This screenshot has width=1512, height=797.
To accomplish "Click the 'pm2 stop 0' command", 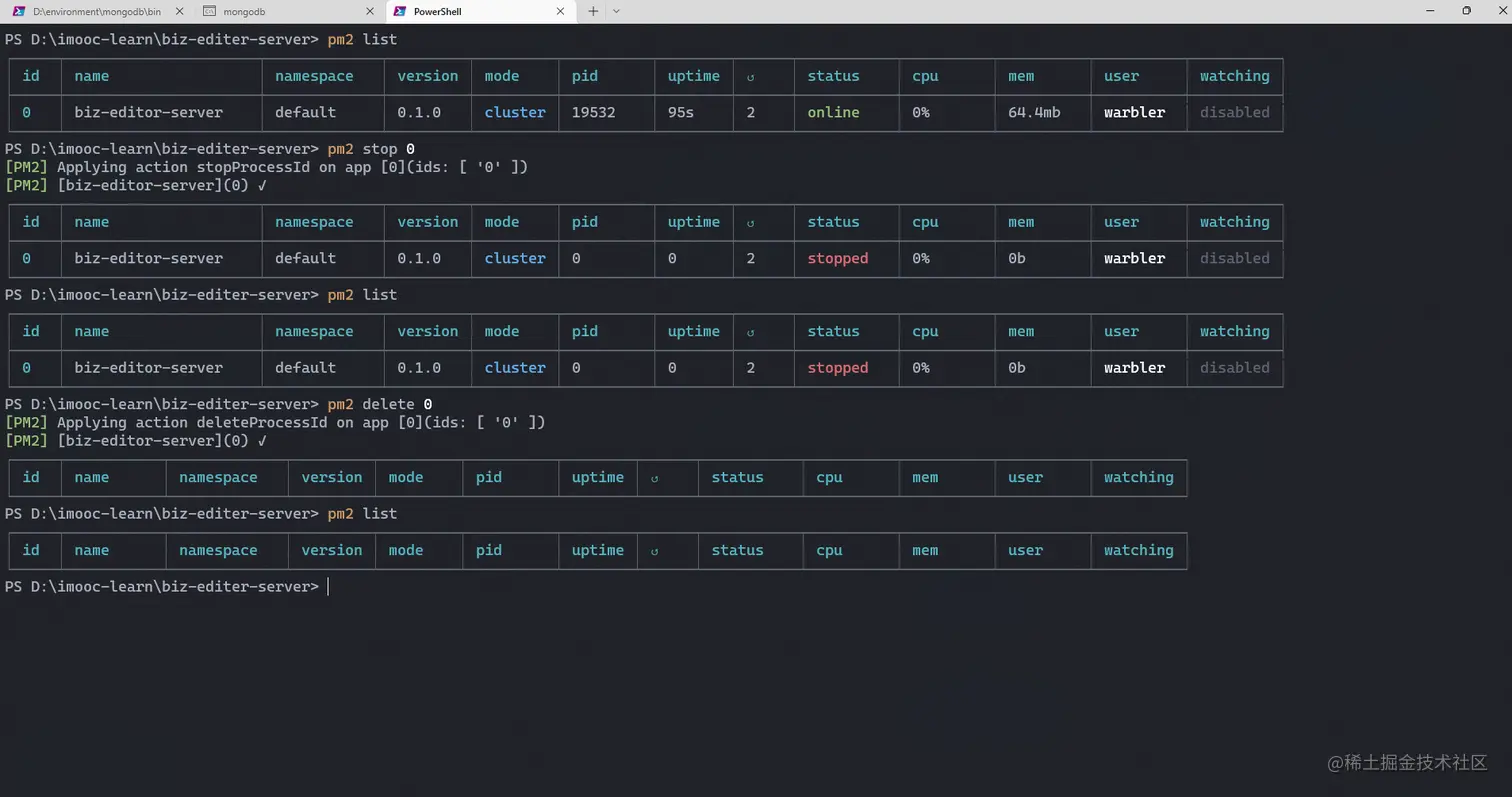I will coord(371,149).
